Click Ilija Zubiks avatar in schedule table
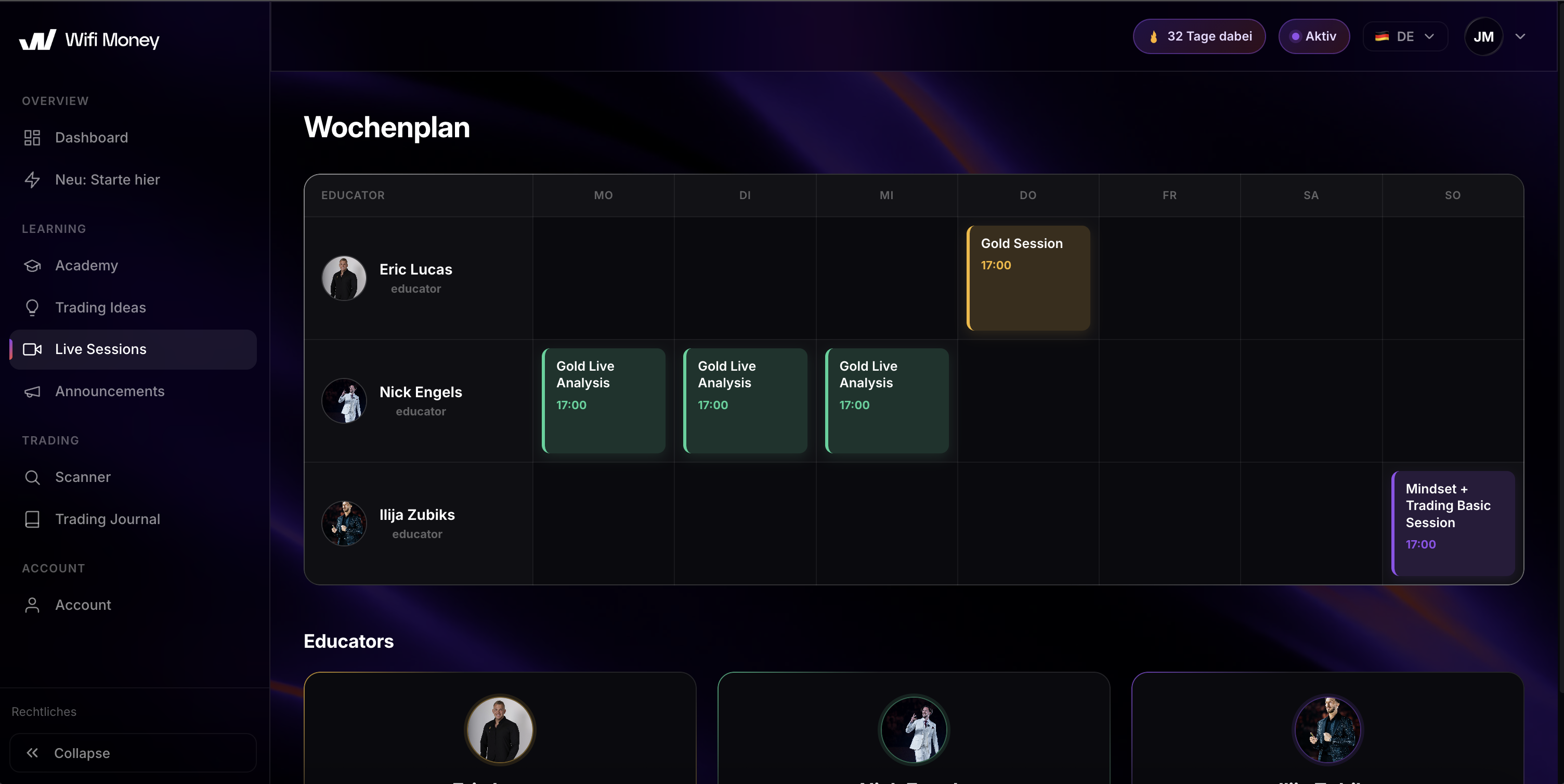This screenshot has height=784, width=1564. 344,524
